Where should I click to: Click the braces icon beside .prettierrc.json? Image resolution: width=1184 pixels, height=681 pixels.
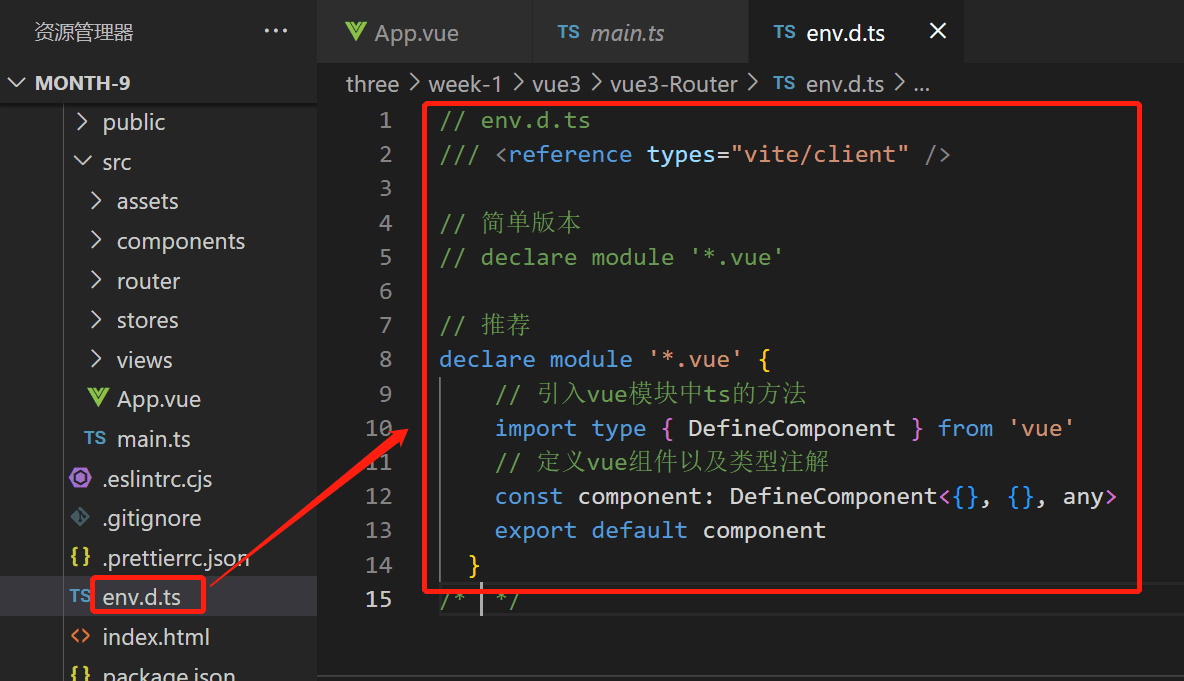[81, 558]
